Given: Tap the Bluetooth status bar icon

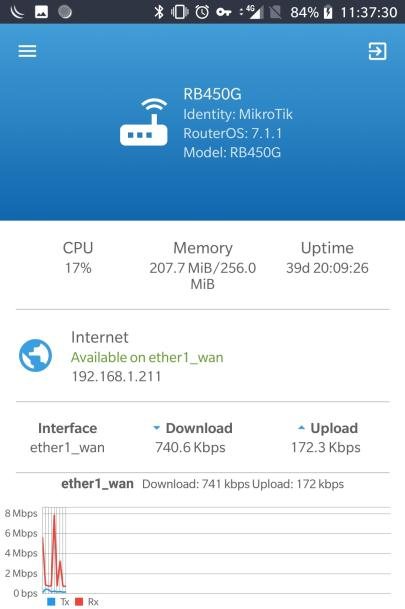Looking at the screenshot, I should [159, 12].
